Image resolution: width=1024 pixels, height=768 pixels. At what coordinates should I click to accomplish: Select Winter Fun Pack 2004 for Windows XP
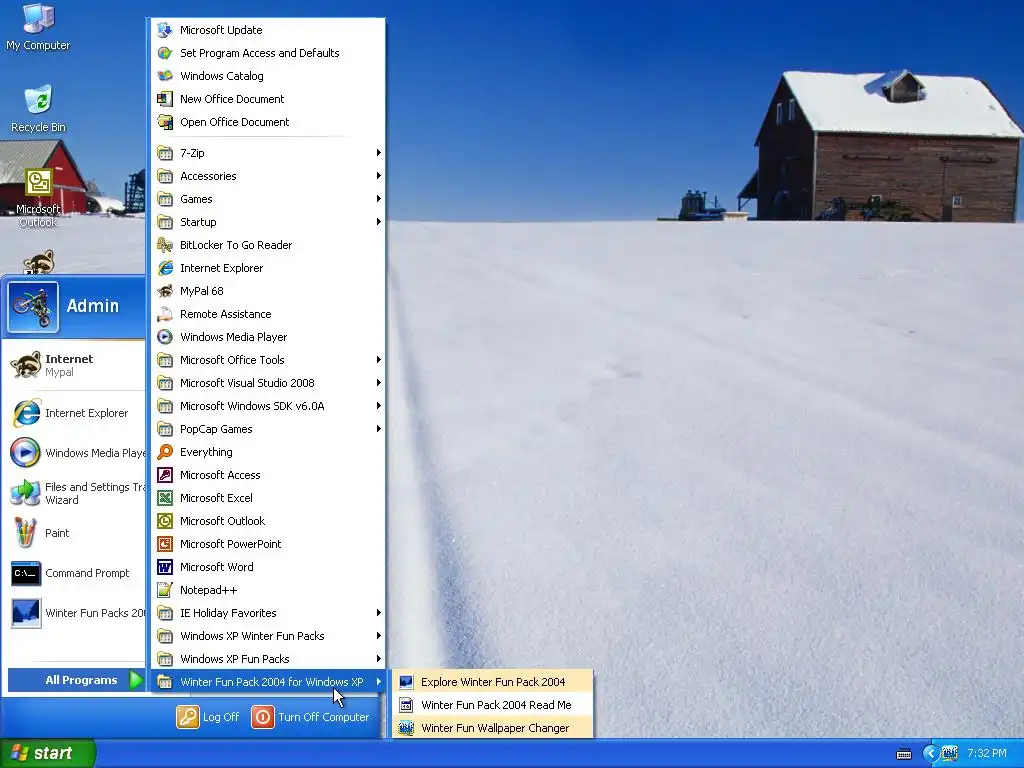coord(268,682)
